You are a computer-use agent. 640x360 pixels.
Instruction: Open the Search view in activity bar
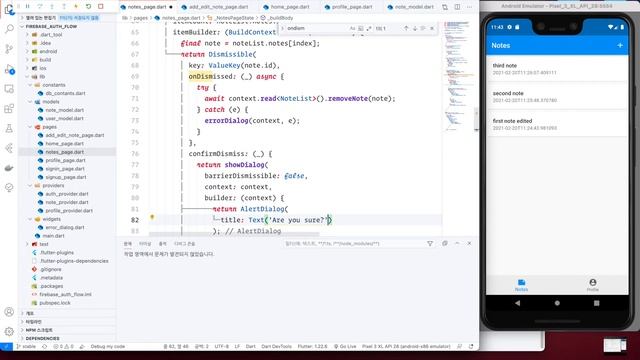pyautogui.click(x=9, y=29)
